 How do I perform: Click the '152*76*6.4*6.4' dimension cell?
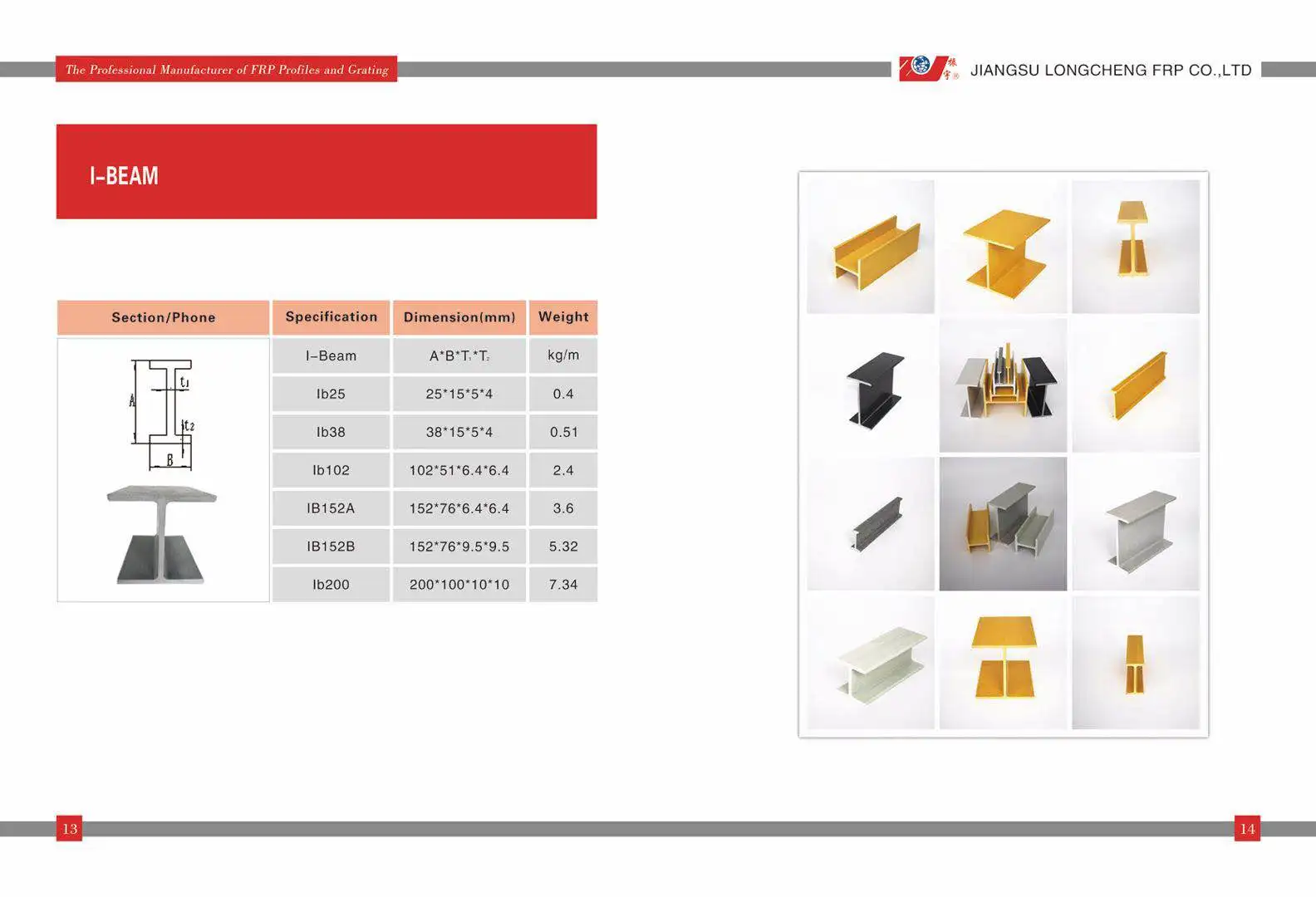(x=459, y=508)
